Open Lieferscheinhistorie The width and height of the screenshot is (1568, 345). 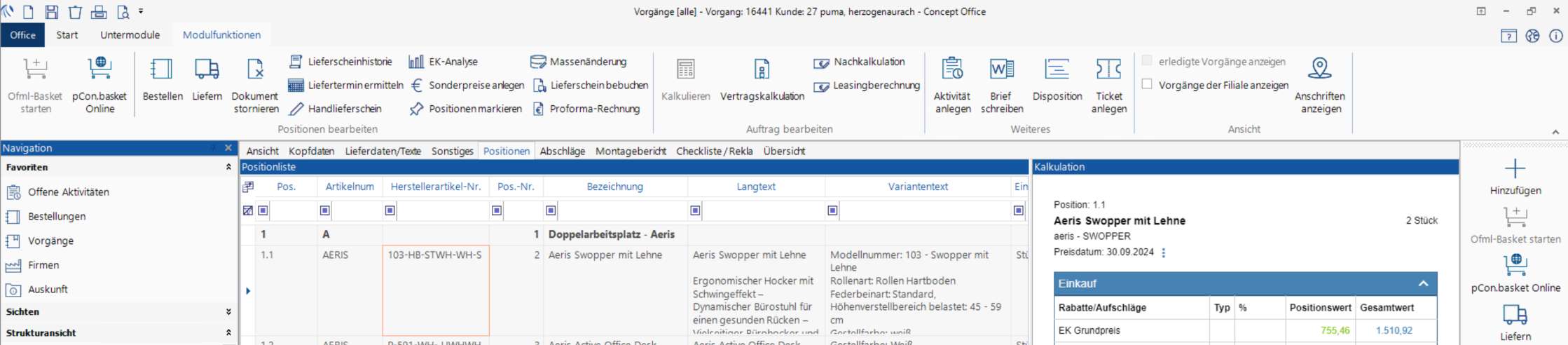click(341, 62)
